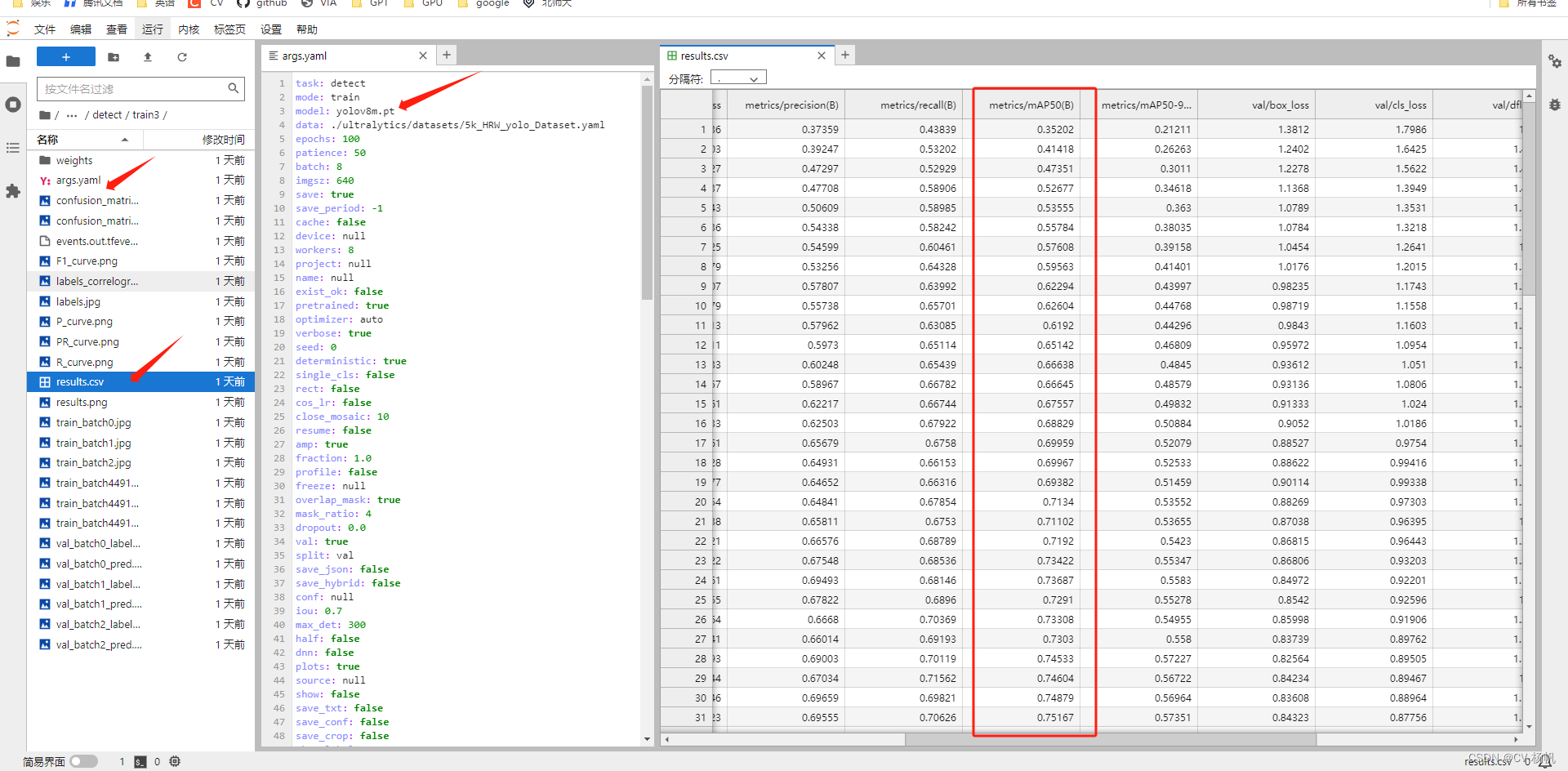This screenshot has height=771, width=1568.
Task: Click the labels.jpg file icon
Action: (x=46, y=301)
